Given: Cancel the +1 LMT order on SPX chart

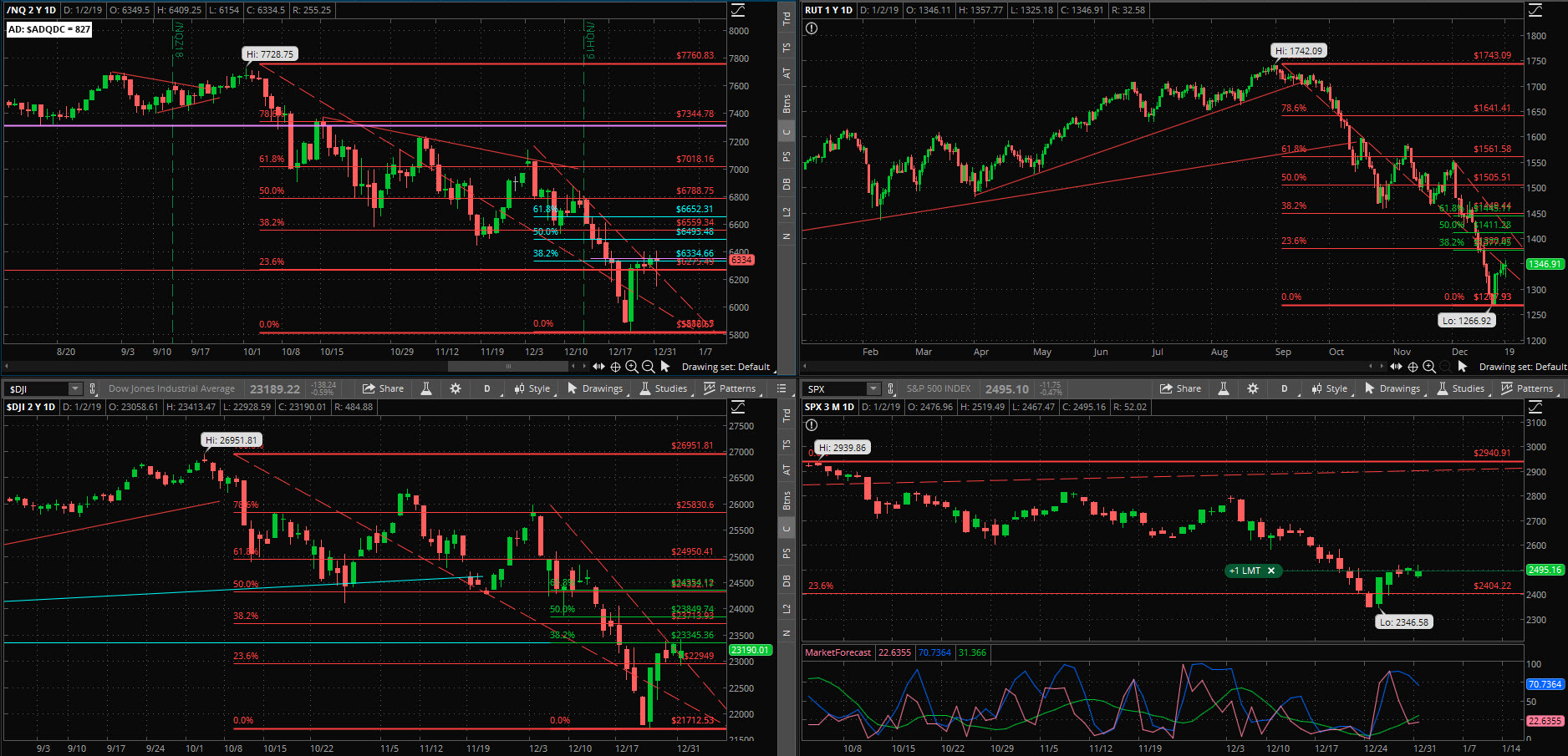Looking at the screenshot, I should 1271,571.
